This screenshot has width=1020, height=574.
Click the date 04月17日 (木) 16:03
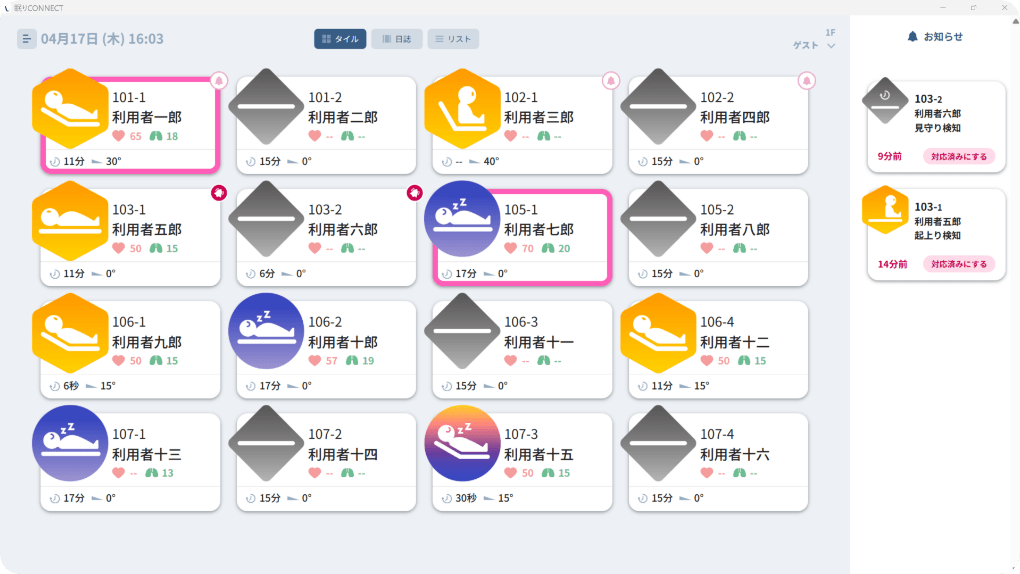(102, 39)
